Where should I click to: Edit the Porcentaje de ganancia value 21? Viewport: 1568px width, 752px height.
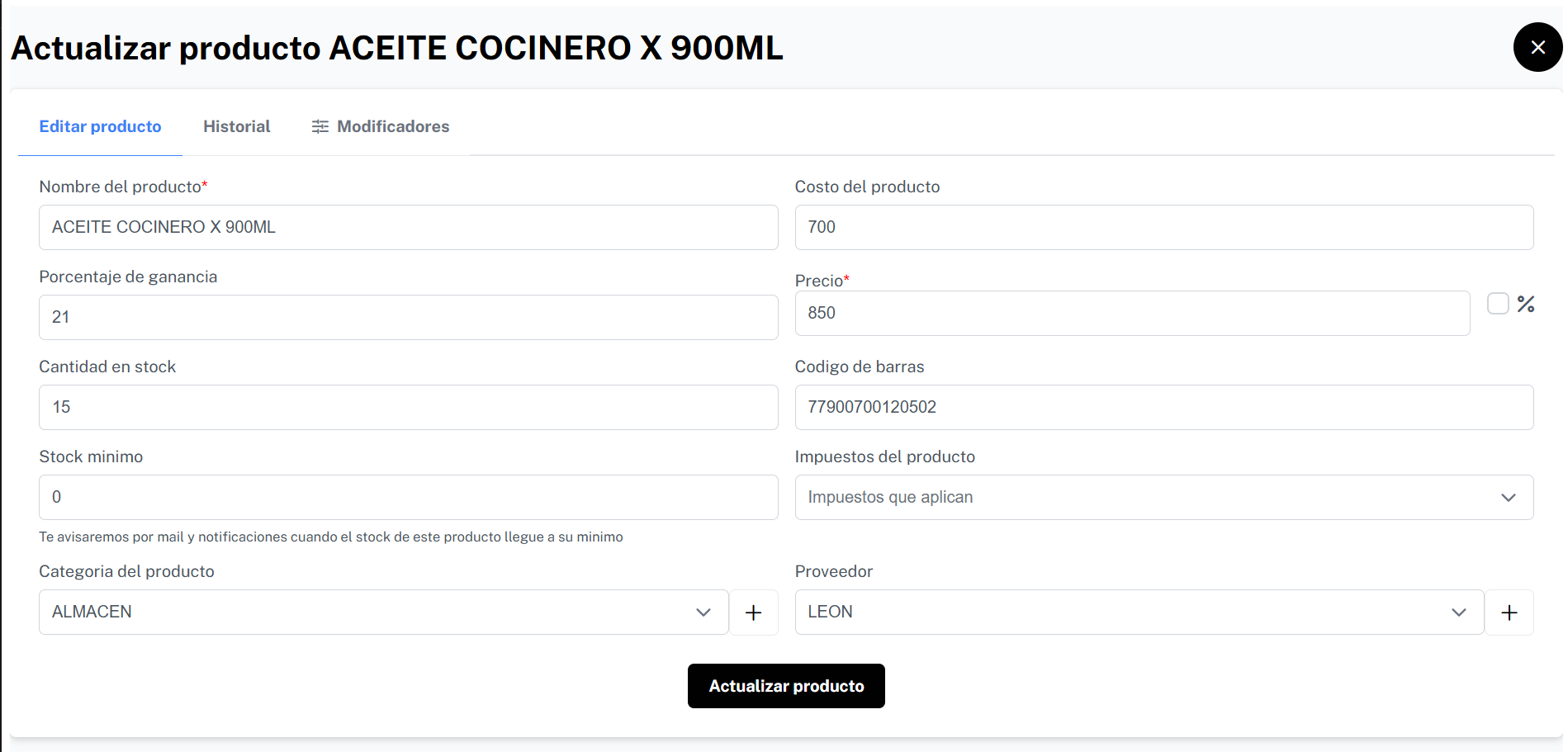pyautogui.click(x=408, y=317)
